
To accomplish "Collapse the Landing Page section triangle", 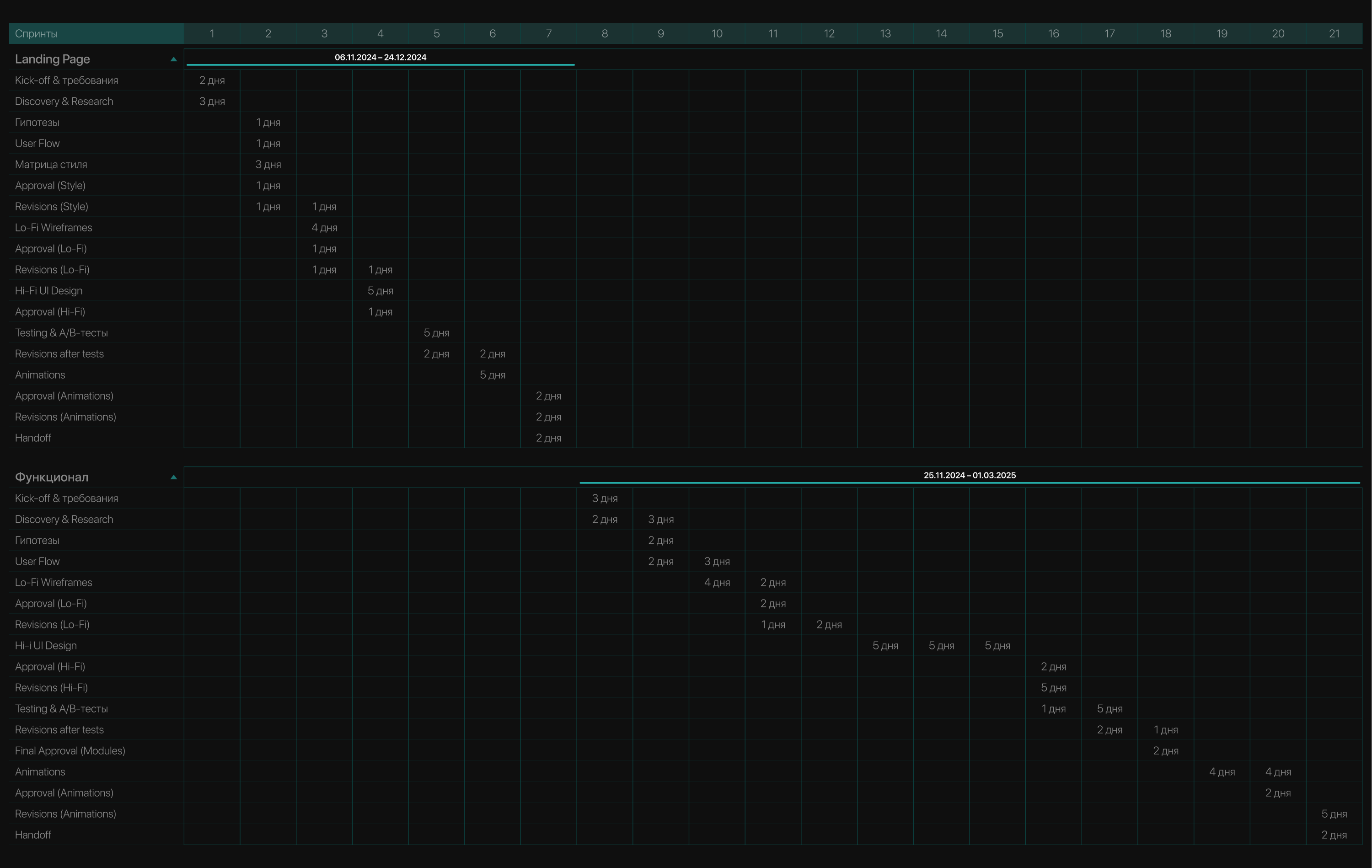I will tap(174, 59).
